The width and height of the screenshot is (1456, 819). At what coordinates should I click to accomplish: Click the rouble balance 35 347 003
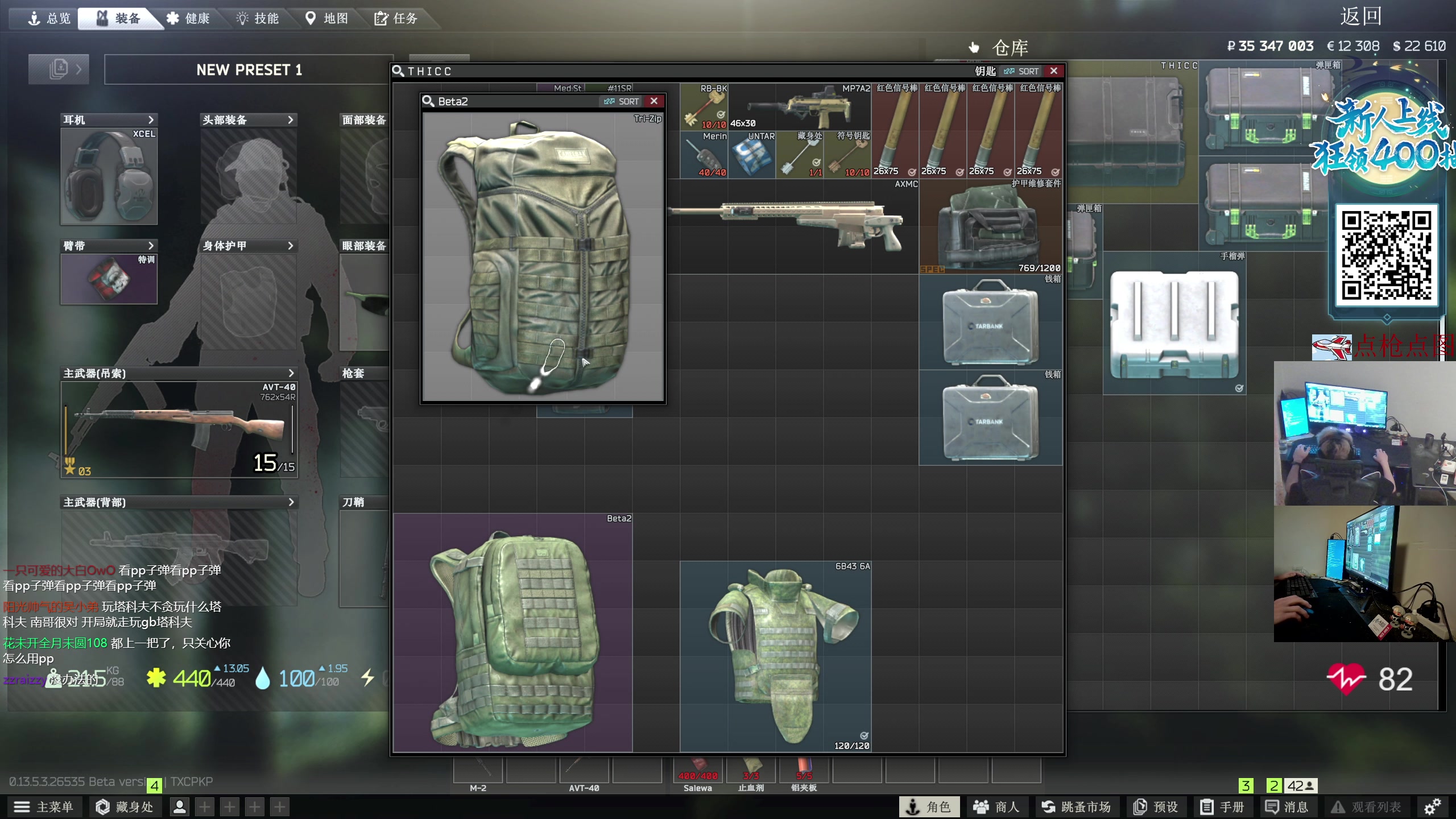pos(1270,46)
